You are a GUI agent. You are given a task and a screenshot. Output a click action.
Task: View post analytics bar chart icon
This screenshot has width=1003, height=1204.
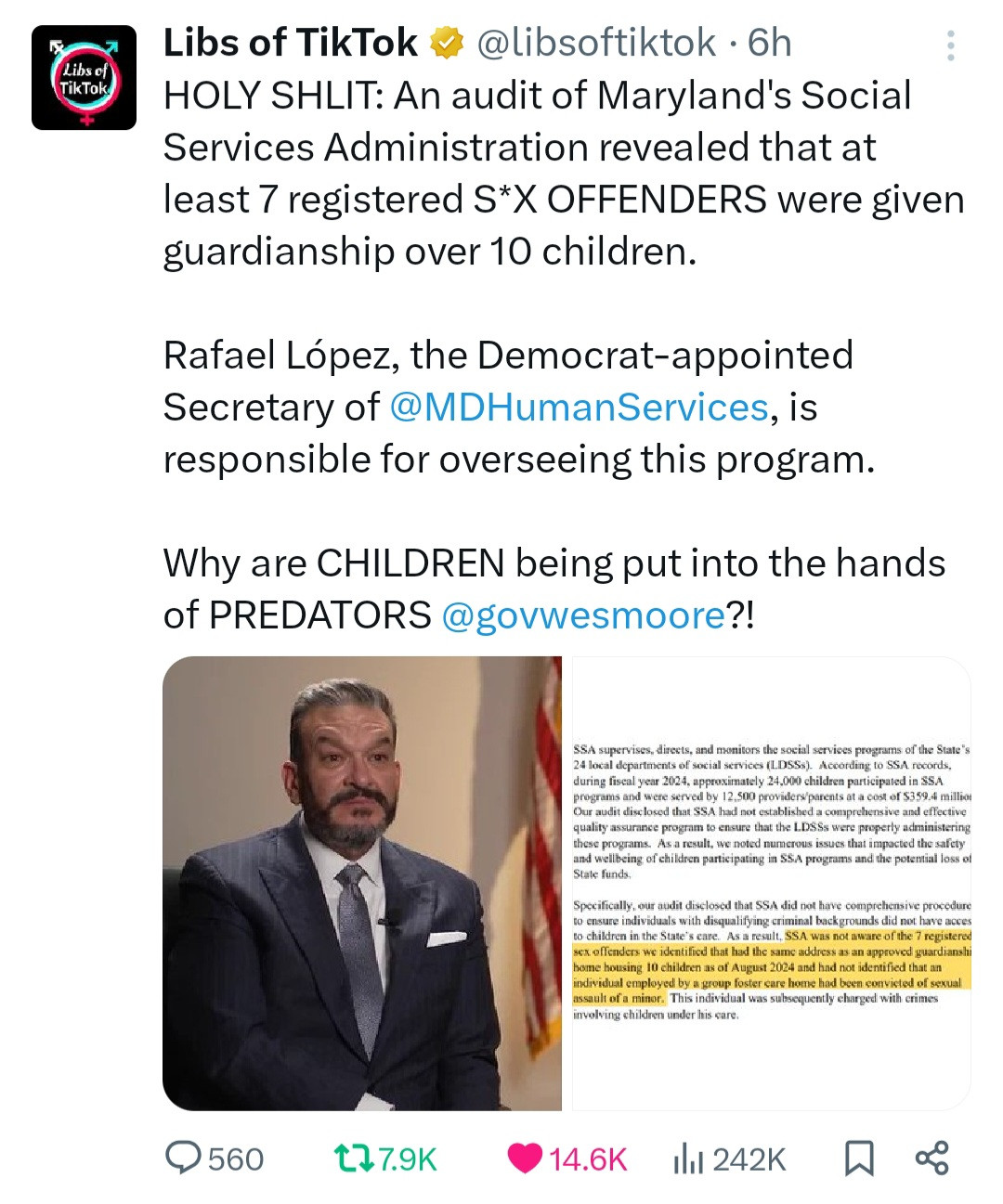pyautogui.click(x=687, y=1159)
